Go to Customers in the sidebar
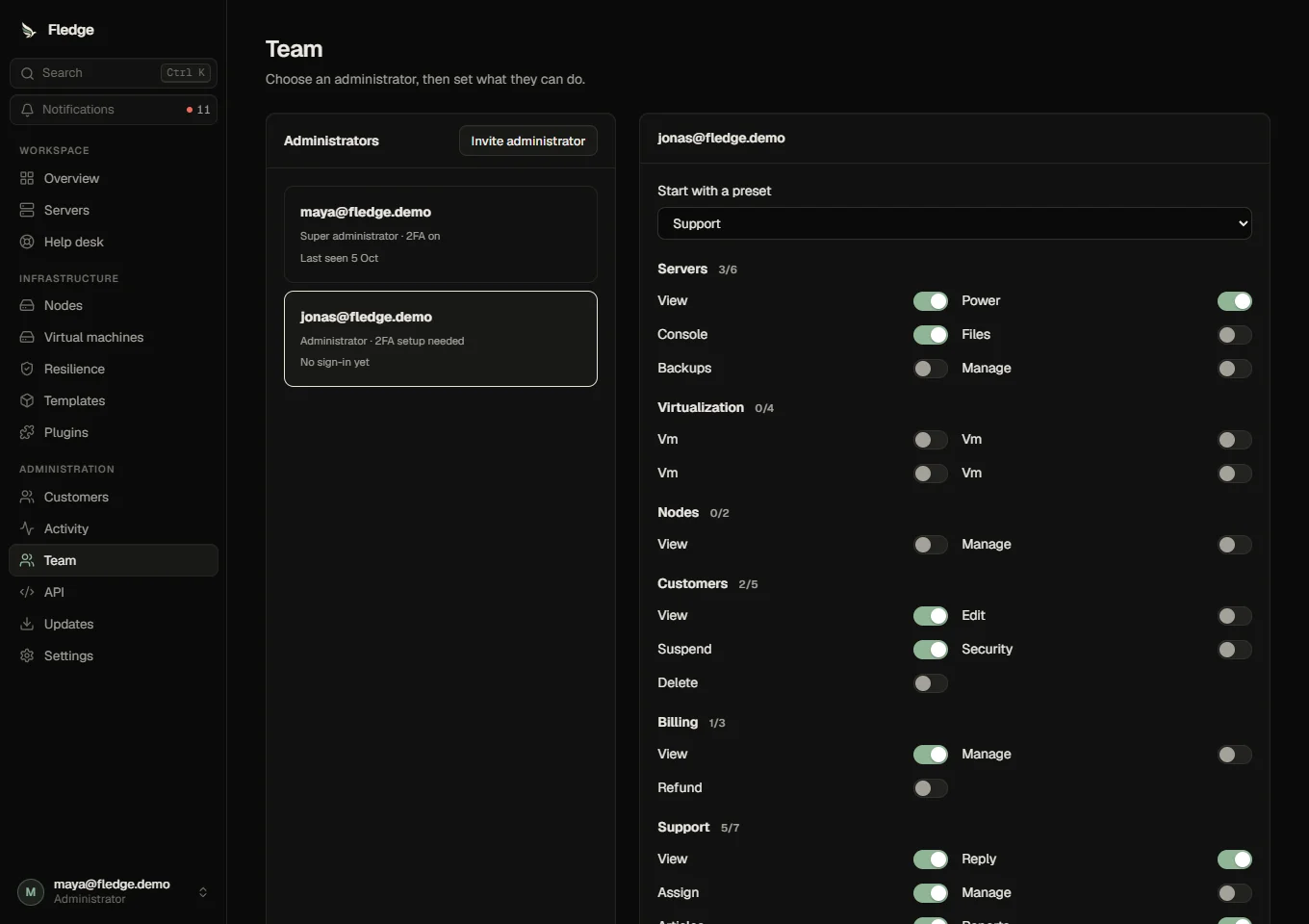This screenshot has height=924, width=1309. [x=114, y=497]
